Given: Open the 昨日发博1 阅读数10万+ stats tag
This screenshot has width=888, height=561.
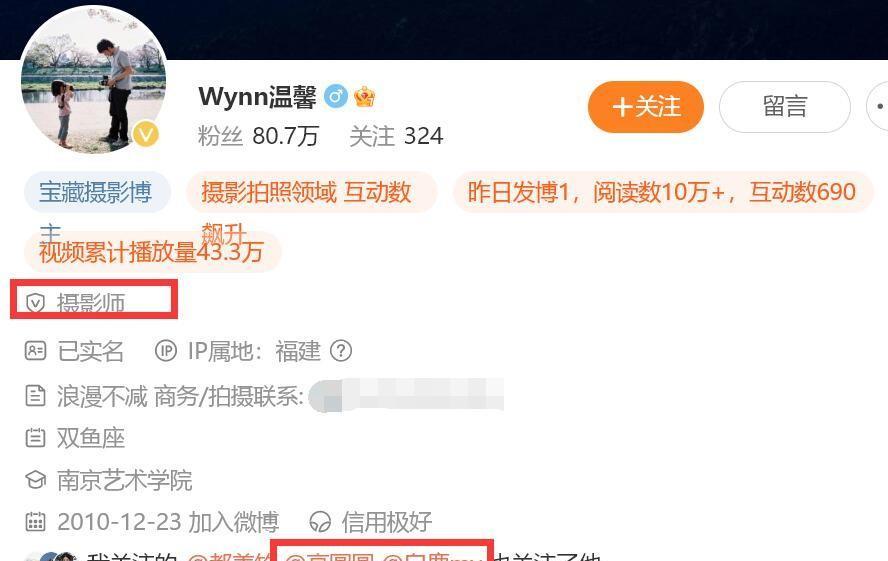Looking at the screenshot, I should [663, 192].
